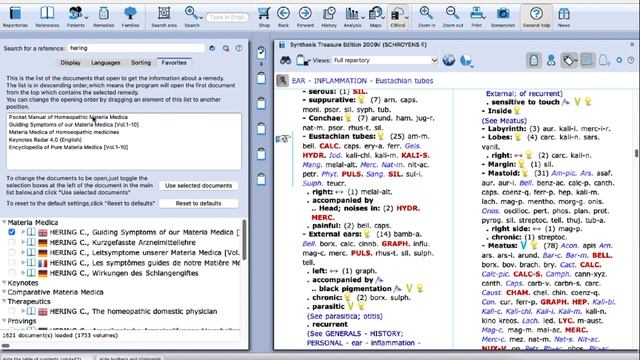Click the binoculars find icon in repertory
The width and height of the screenshot is (640, 360).
[285, 60]
